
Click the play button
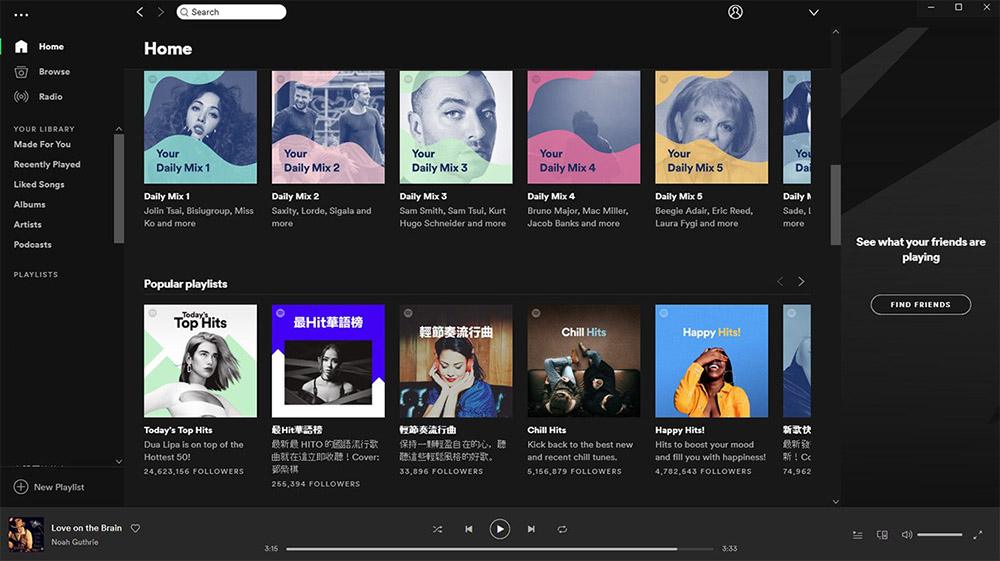(499, 529)
